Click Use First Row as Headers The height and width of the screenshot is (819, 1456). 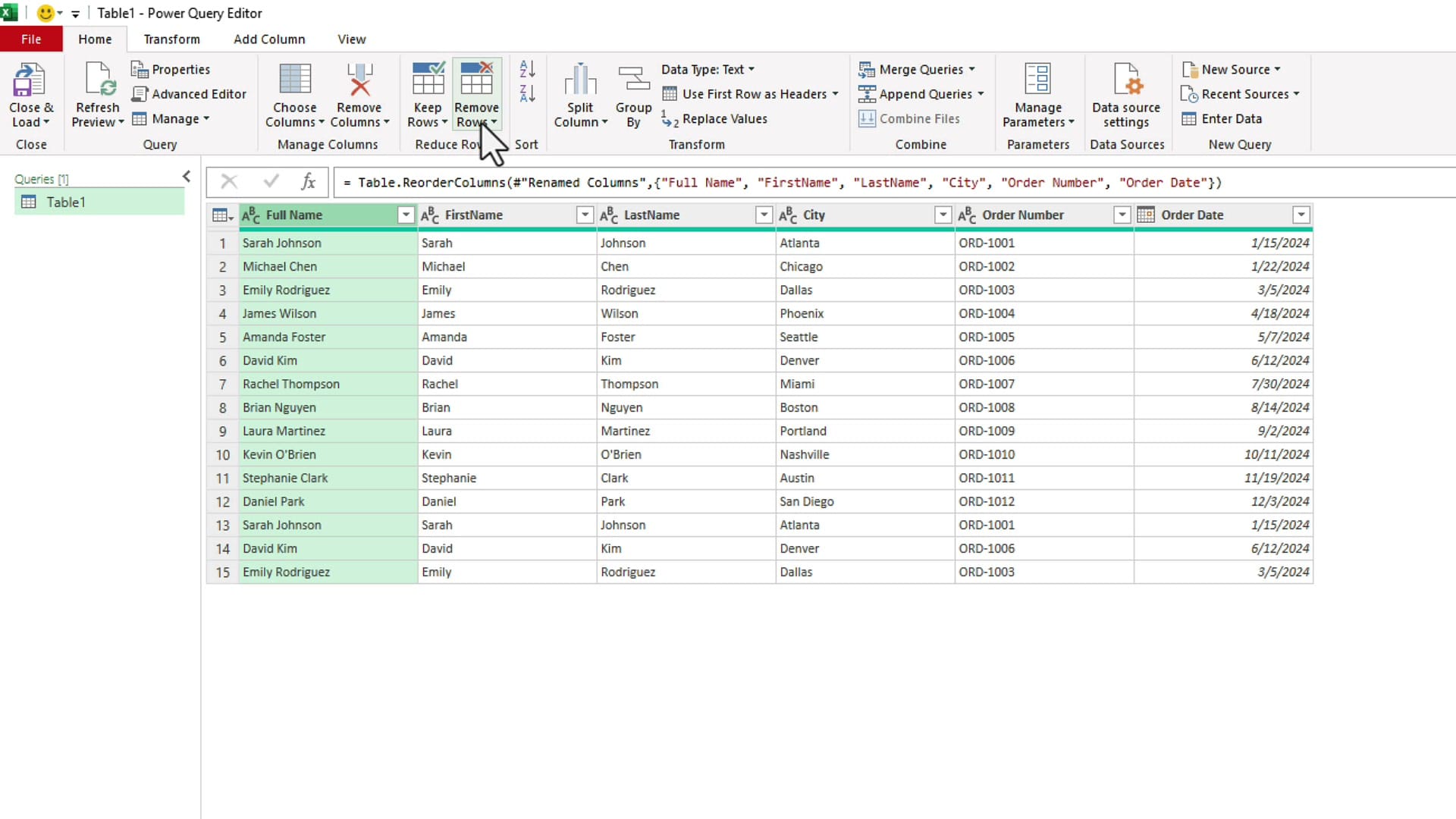749,94
